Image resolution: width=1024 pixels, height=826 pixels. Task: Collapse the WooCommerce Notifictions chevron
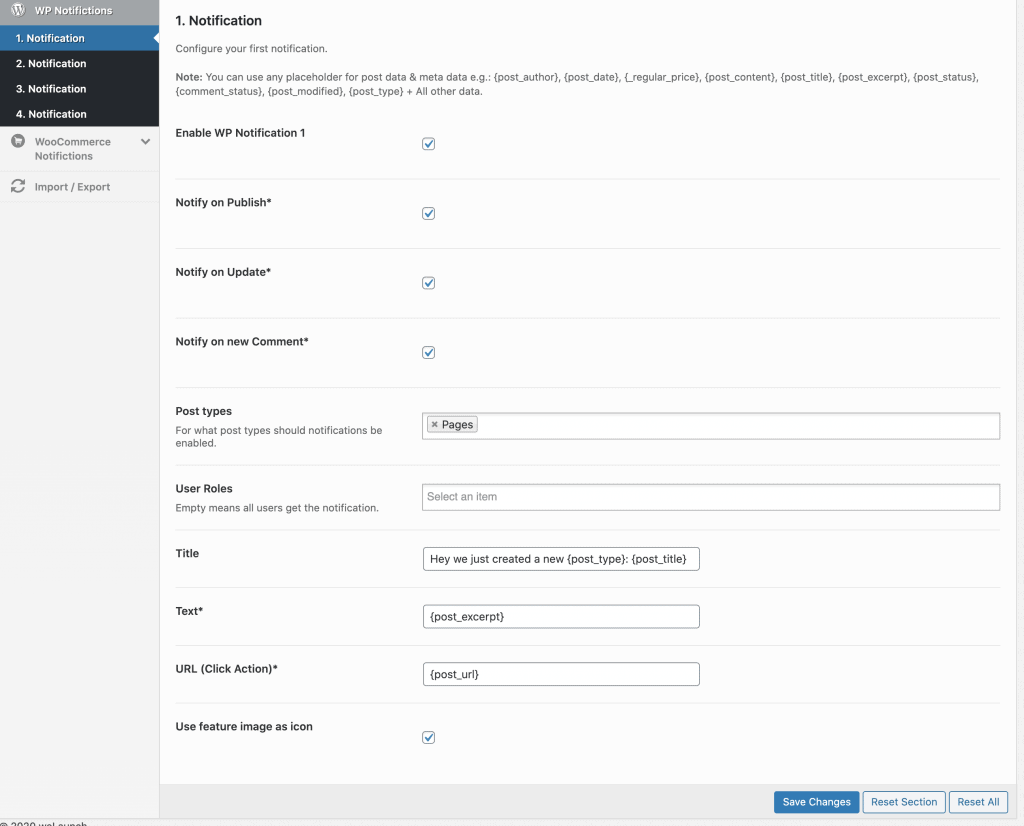coord(144,142)
